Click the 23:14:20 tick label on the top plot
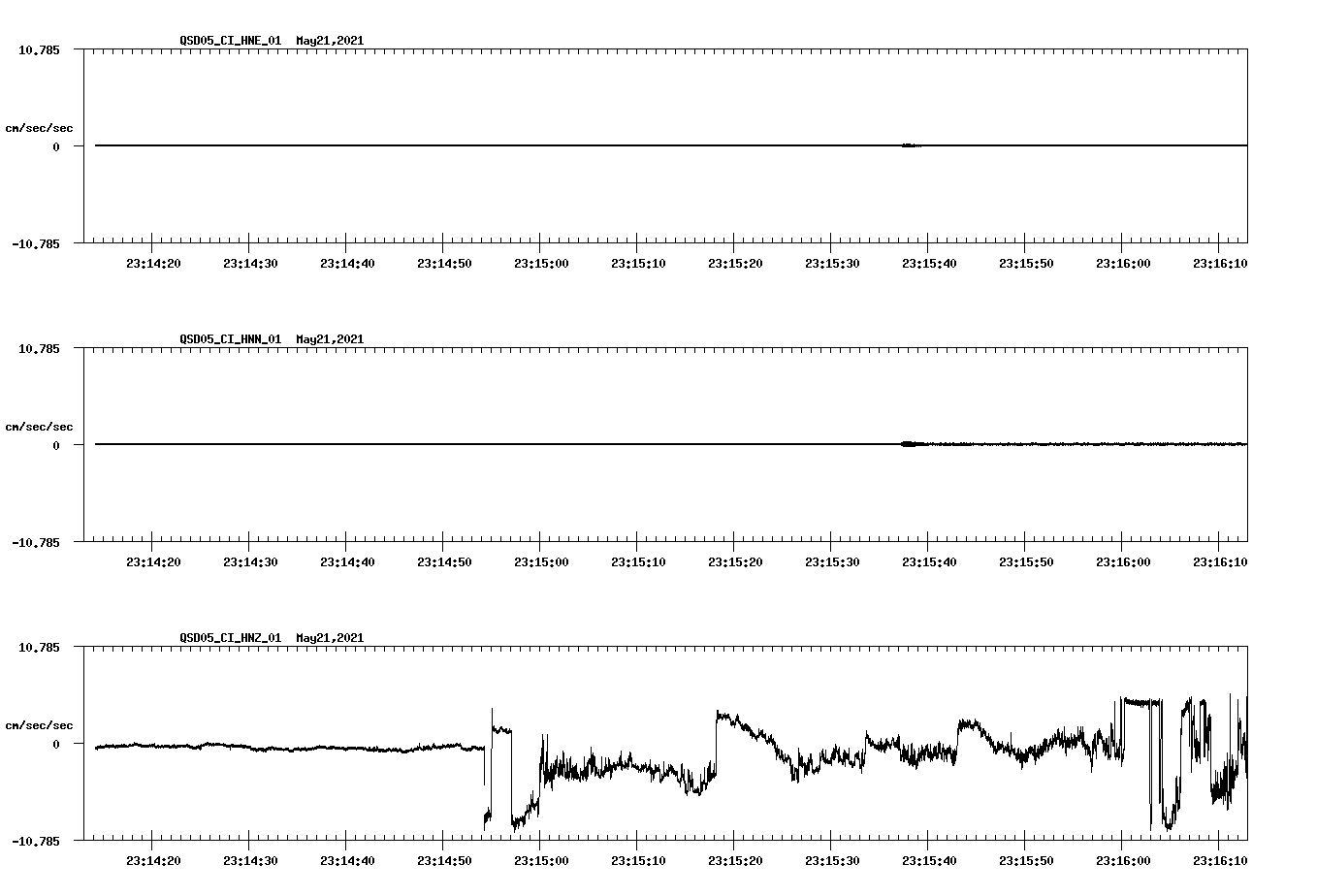Viewport: 1317px width, 896px height. coord(152,261)
